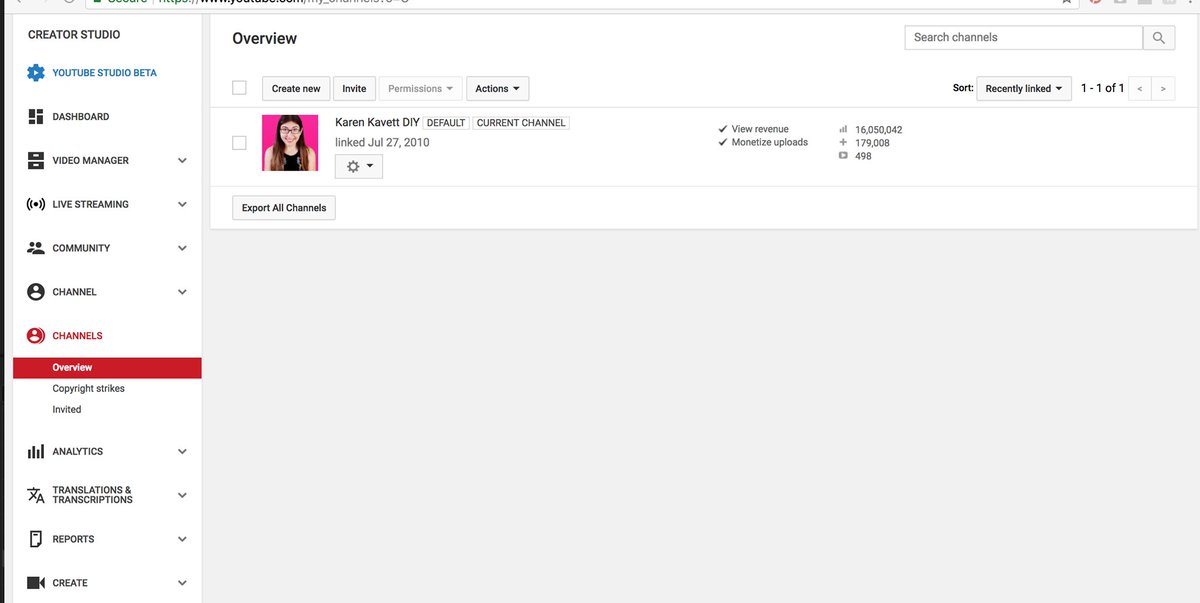Viewport: 1200px width, 603px height.
Task: Open the channel gear settings dropdown
Action: (x=359, y=167)
